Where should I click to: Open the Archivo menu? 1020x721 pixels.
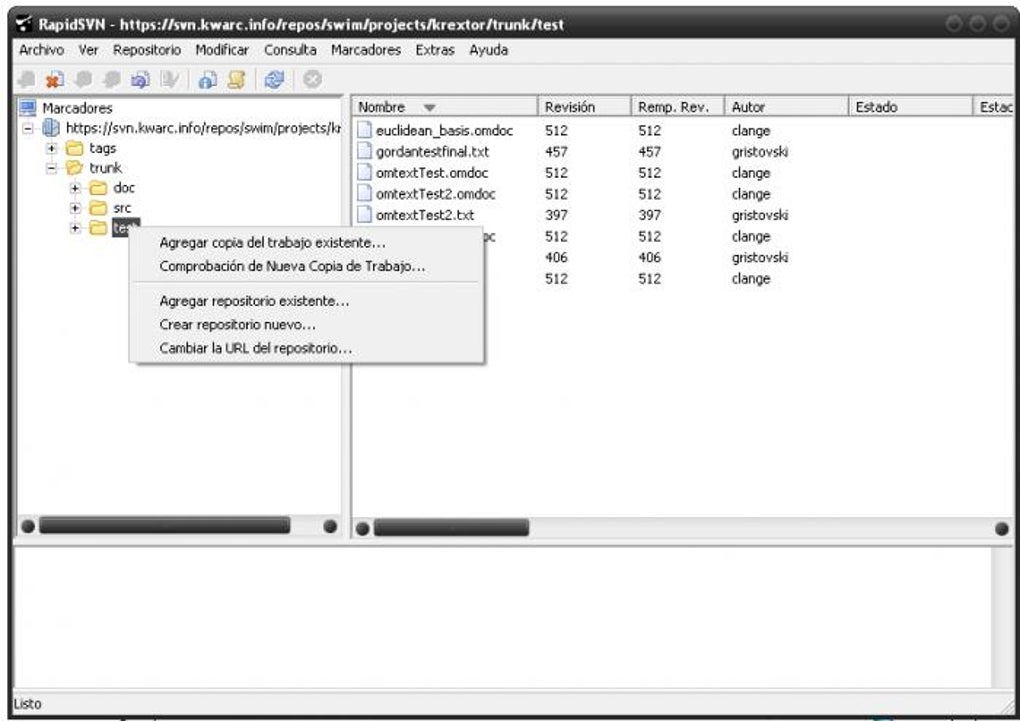coord(42,50)
